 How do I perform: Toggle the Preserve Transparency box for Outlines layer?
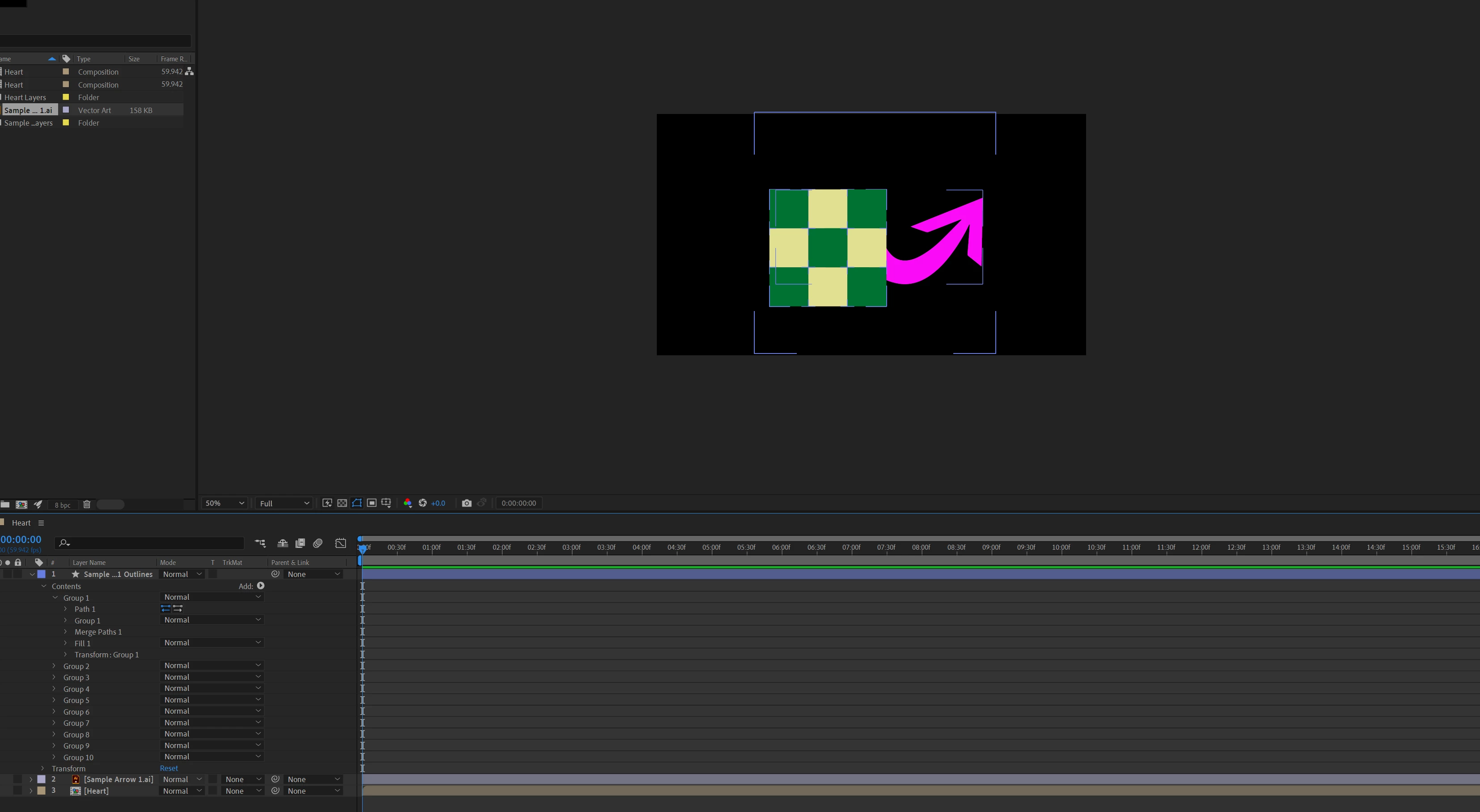point(213,574)
